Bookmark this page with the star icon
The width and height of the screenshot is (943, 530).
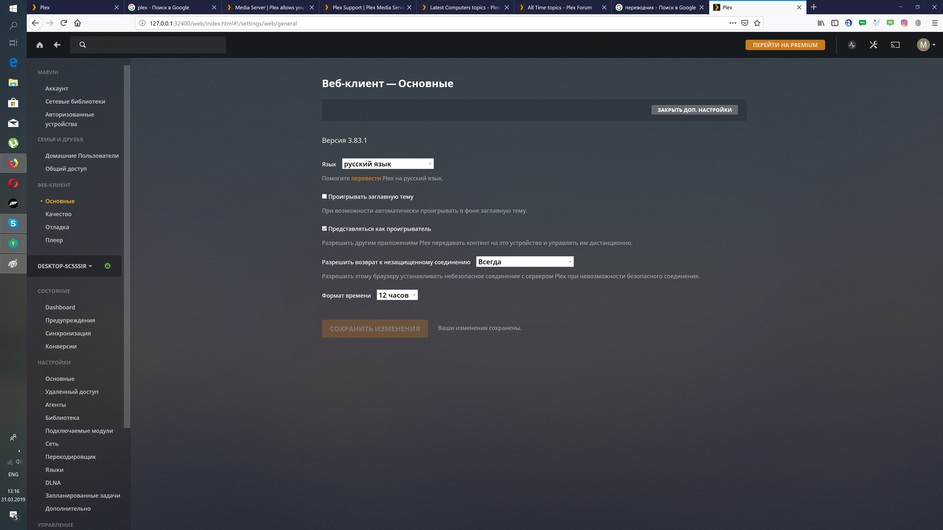coord(757,23)
